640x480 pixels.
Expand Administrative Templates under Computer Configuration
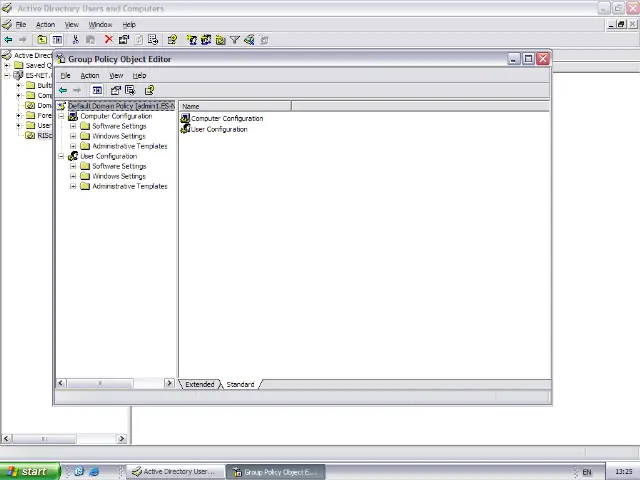click(73, 146)
